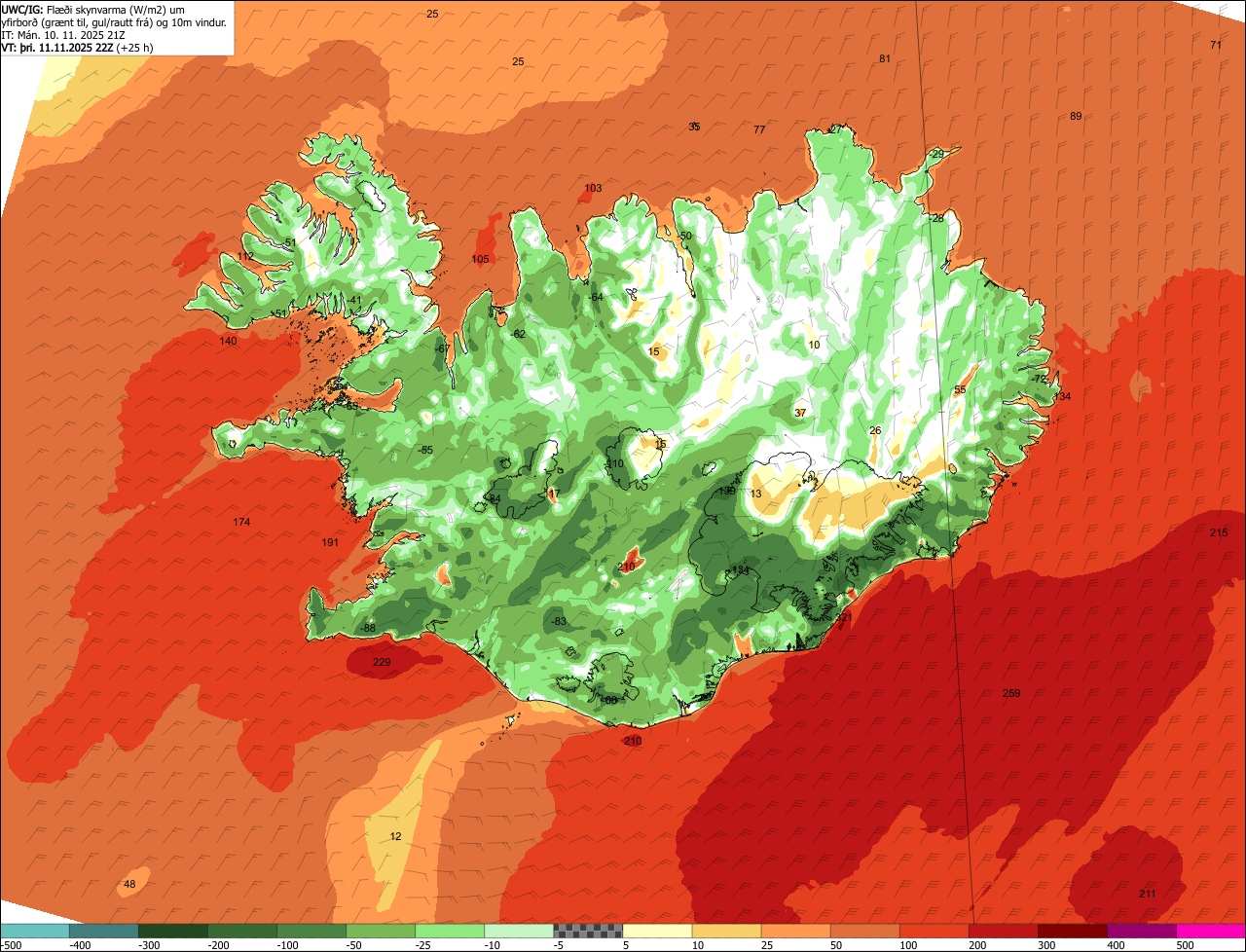1246x952 pixels.
Task: Click the map value '105' in the northern bay
Action: click(x=480, y=259)
